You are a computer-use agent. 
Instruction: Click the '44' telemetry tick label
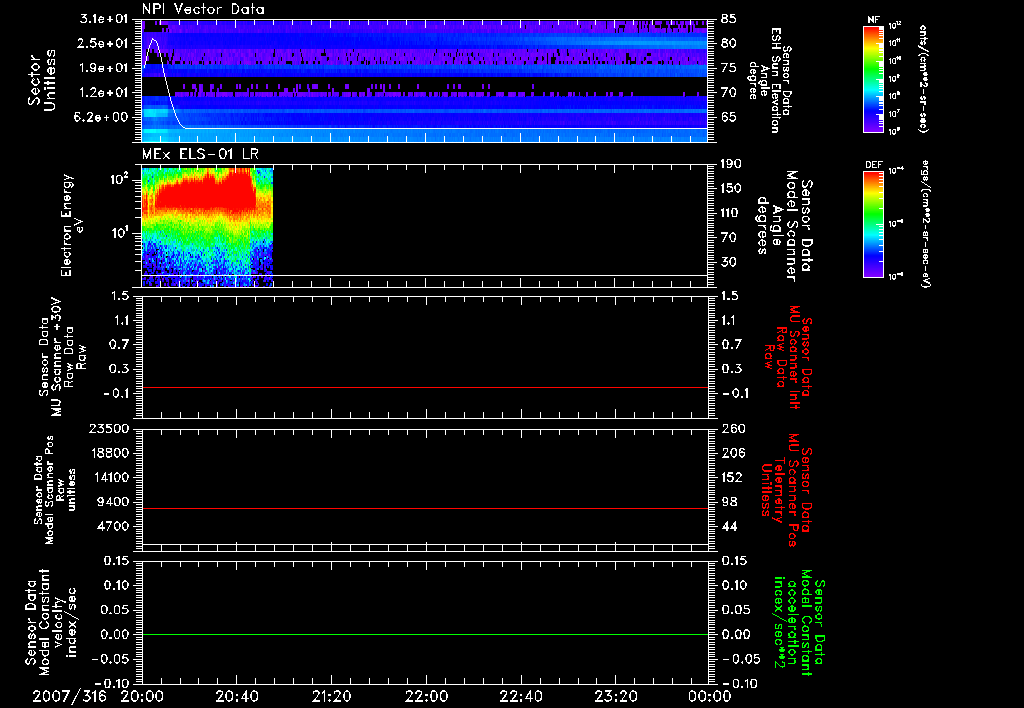pyautogui.click(x=729, y=526)
